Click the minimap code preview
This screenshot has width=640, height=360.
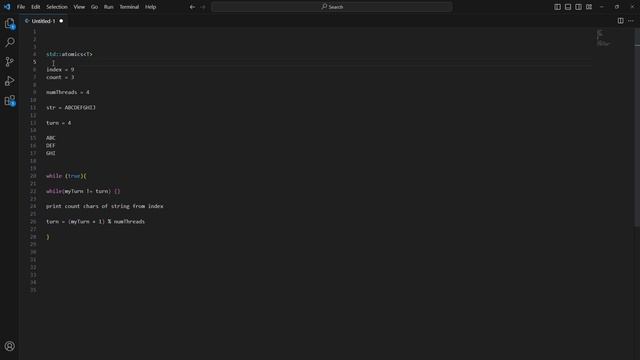tap(603, 38)
